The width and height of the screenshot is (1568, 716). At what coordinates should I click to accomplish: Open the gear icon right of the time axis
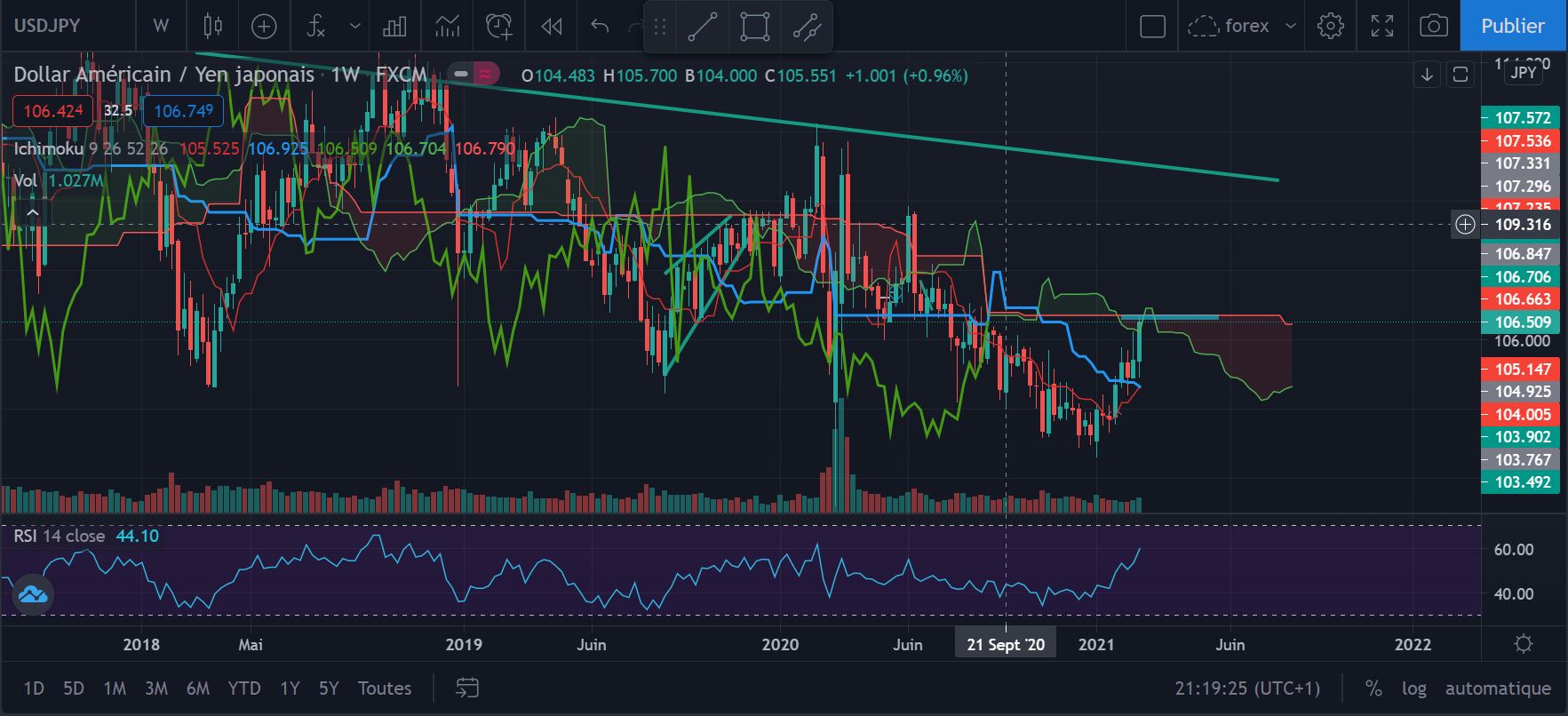[x=1524, y=643]
